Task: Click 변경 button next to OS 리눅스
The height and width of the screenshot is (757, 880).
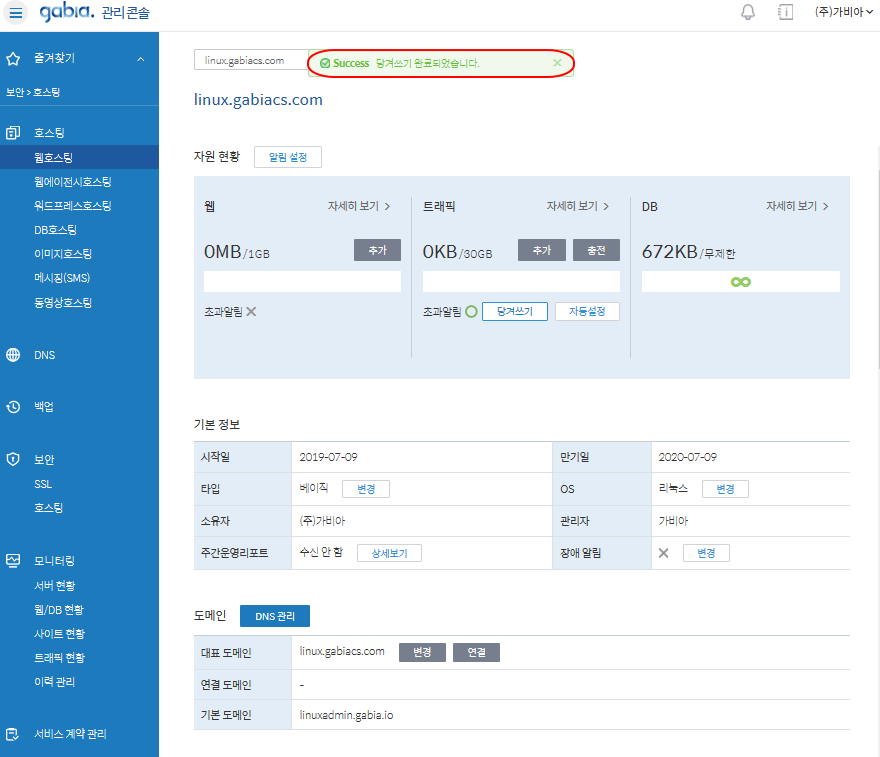Action: (725, 489)
